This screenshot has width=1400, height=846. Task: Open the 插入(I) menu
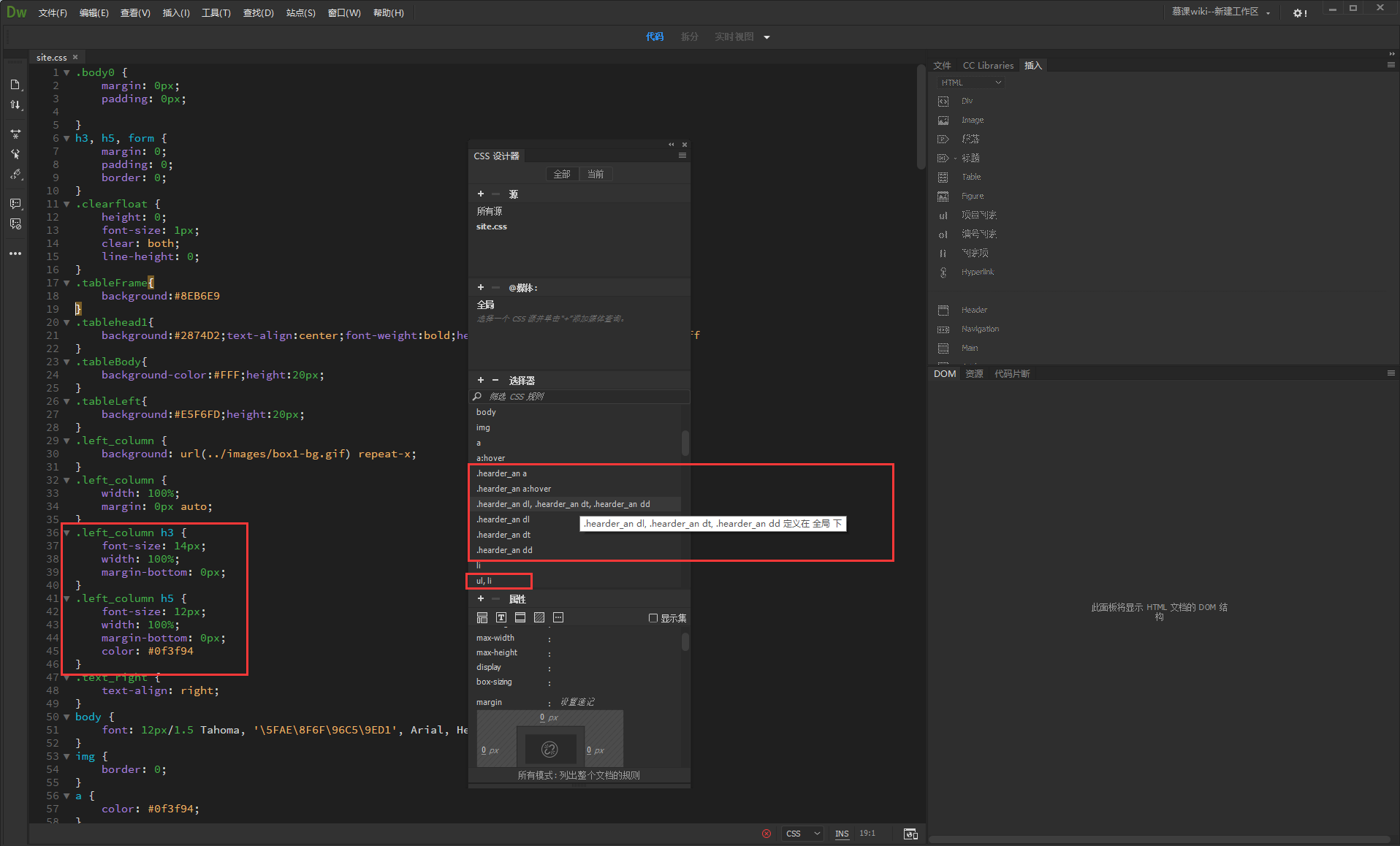click(x=175, y=12)
